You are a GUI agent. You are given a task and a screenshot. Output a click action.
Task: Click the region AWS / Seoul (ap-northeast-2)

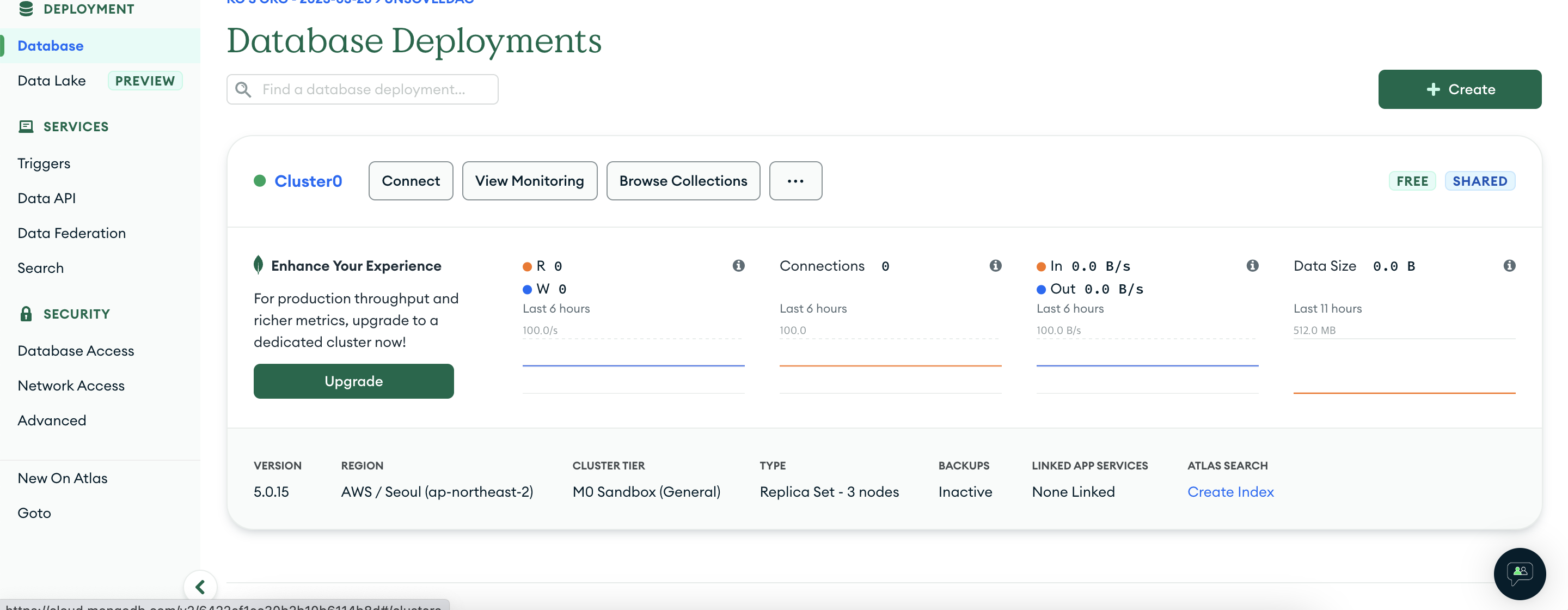(x=437, y=491)
